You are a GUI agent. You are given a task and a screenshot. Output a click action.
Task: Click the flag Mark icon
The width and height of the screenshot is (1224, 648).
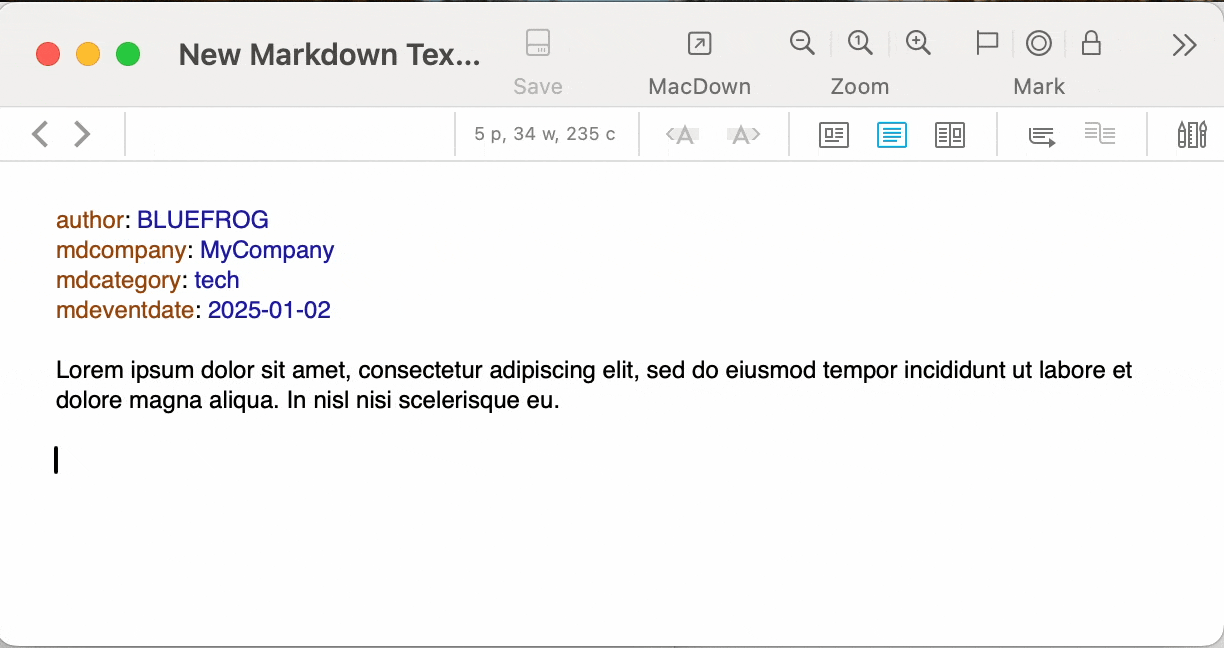[987, 43]
